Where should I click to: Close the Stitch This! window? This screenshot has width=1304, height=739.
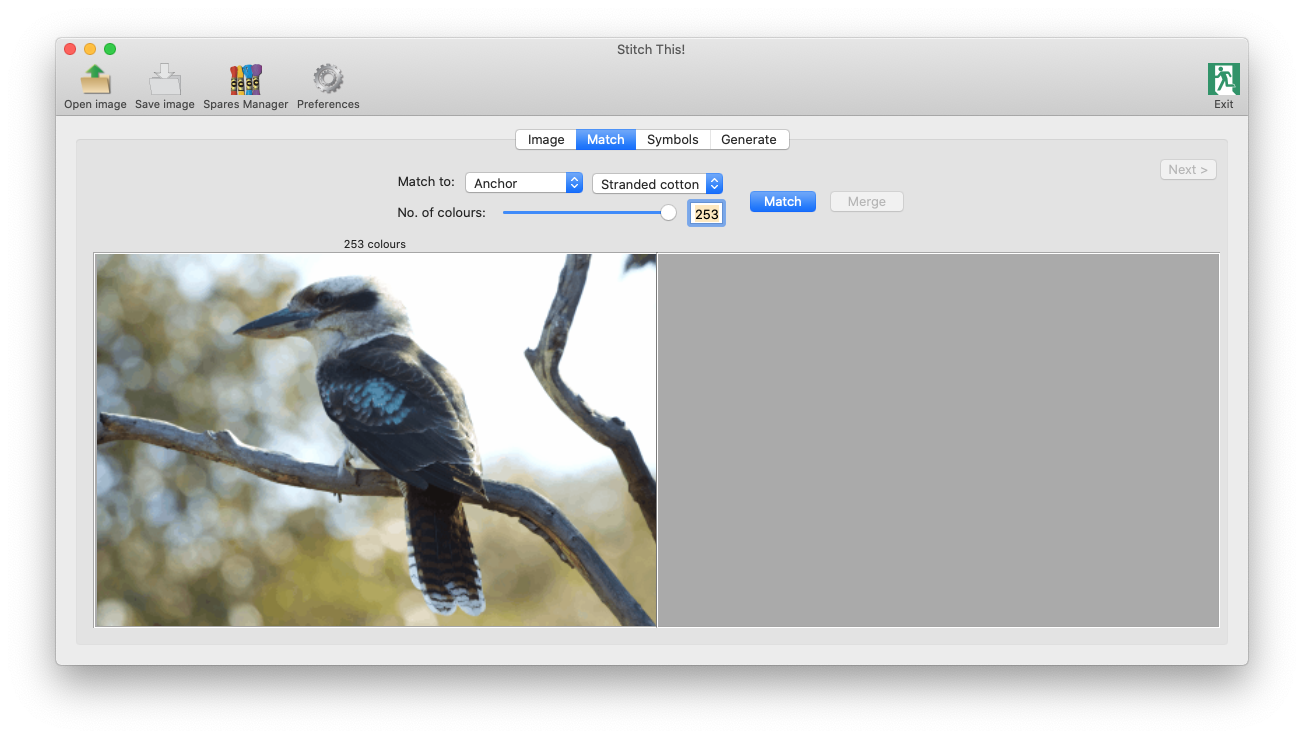[x=70, y=49]
